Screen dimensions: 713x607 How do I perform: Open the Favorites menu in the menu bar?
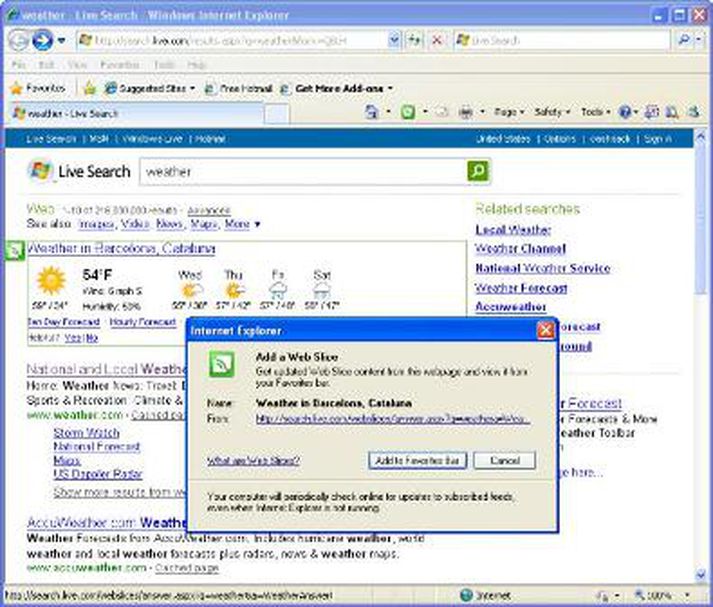point(120,65)
